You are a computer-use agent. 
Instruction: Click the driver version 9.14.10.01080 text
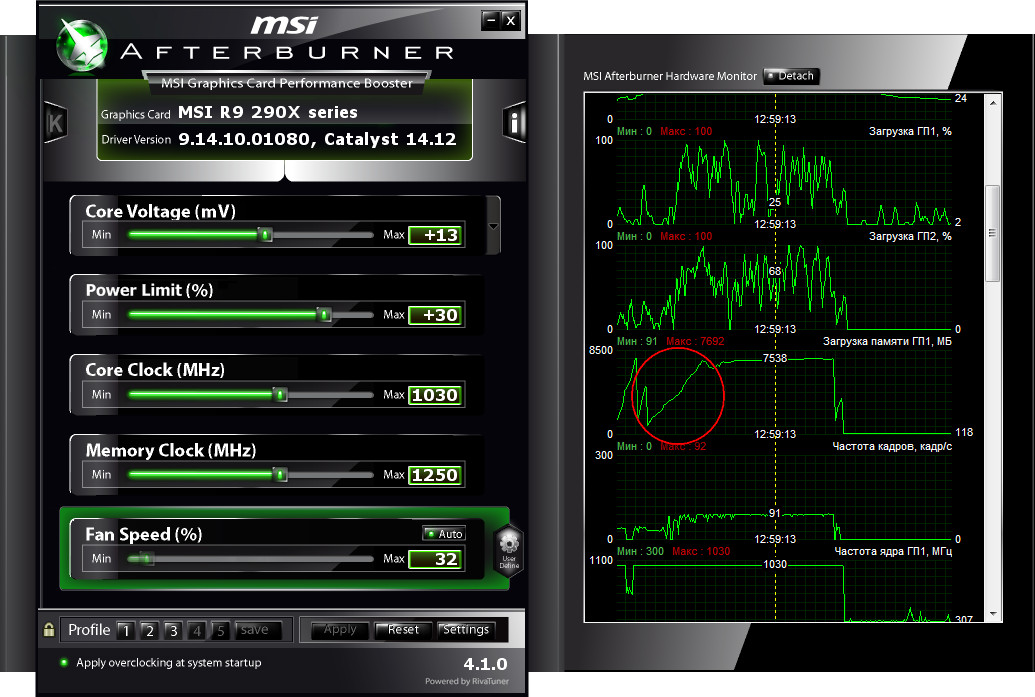pyautogui.click(x=244, y=139)
